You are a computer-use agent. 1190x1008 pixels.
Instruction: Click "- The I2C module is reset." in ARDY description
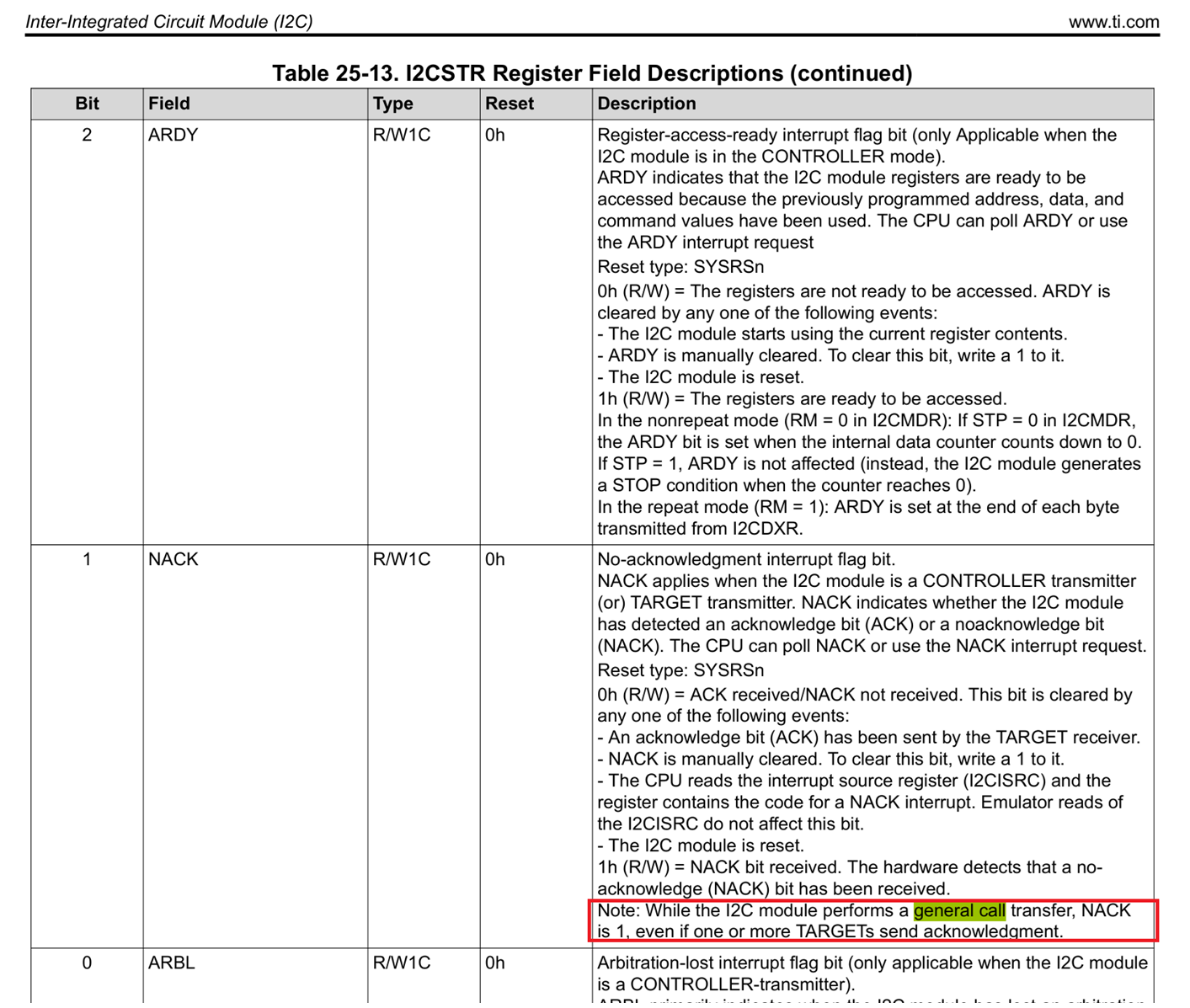[701, 377]
